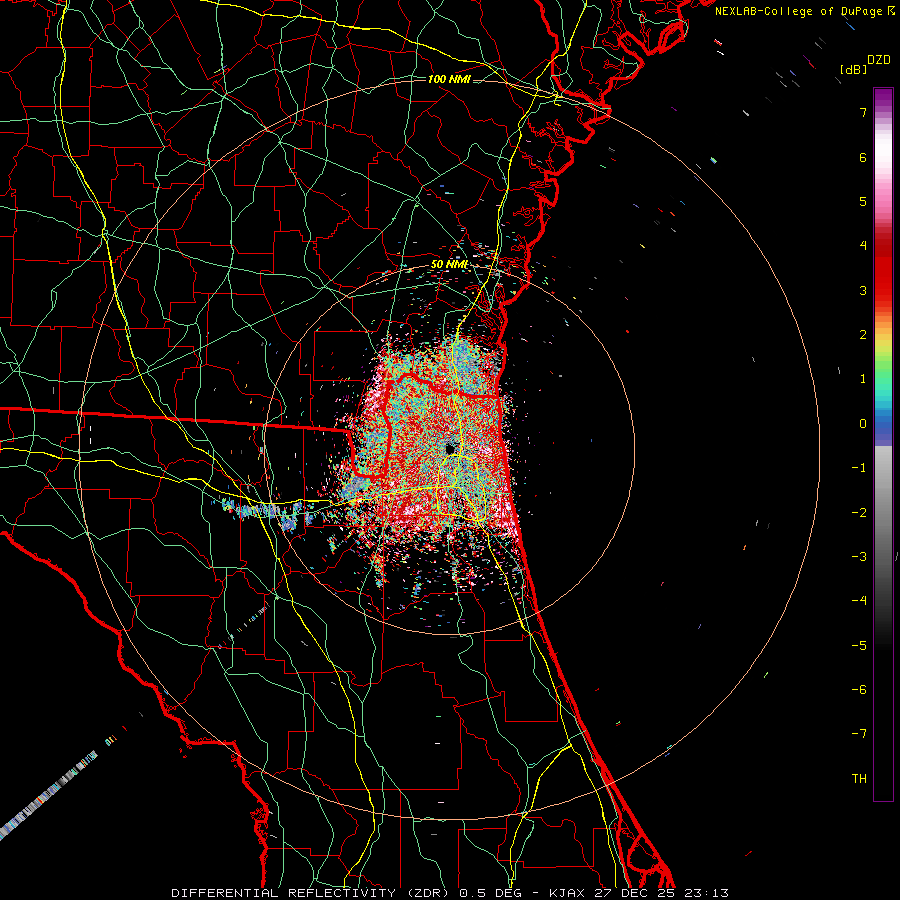The width and height of the screenshot is (900, 900).
Task: Select the 5 tick label on legend
Action: coord(863,201)
